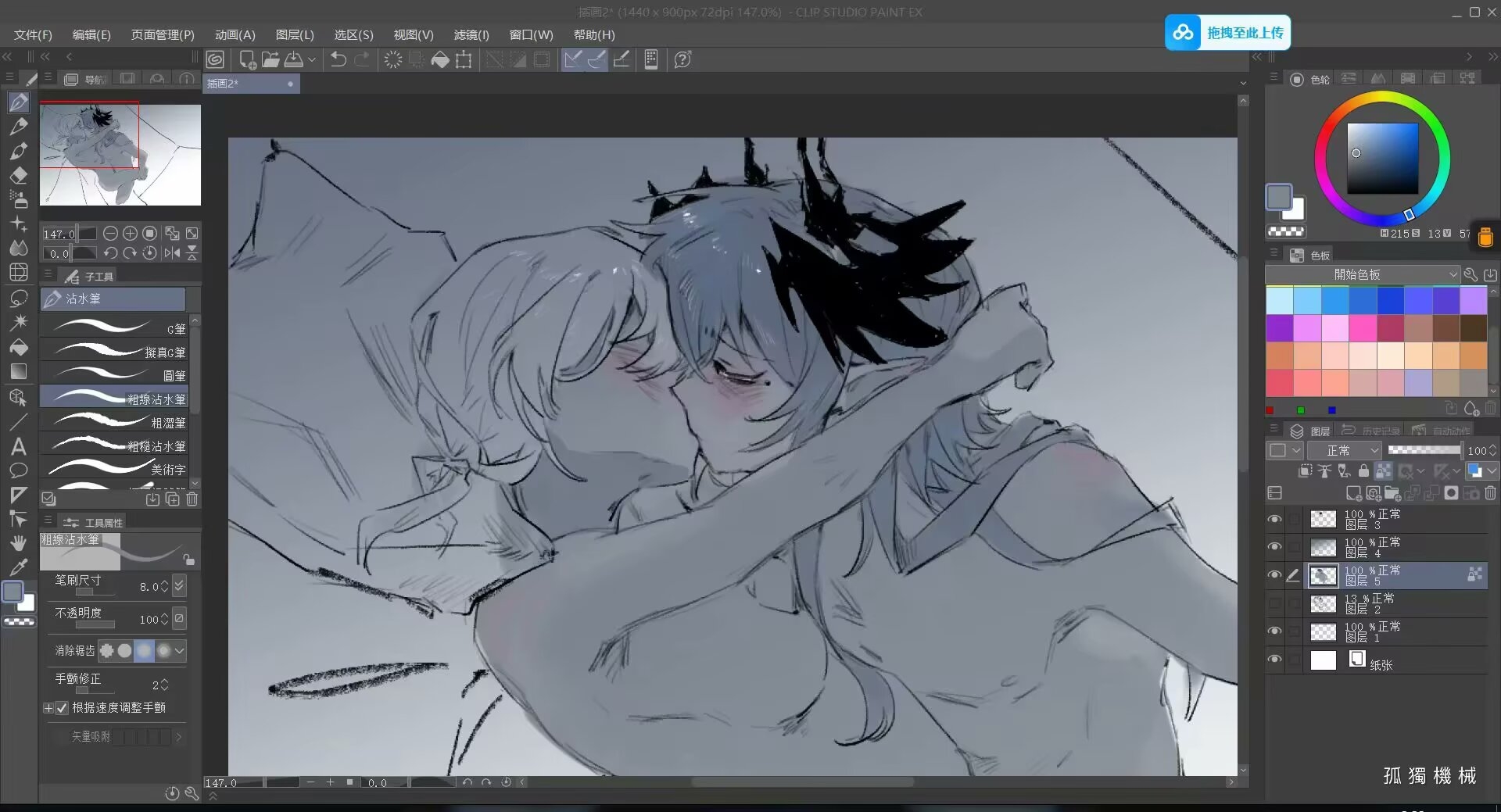The image size is (1501, 812).
Task: Select the Blend droplets tool
Action: click(19, 248)
